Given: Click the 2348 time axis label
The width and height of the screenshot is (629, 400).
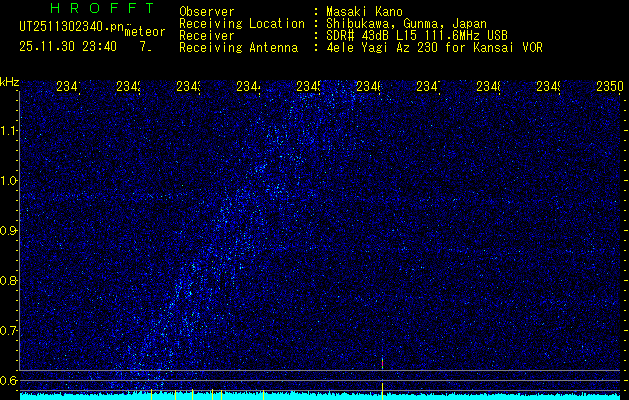Looking at the screenshot, I should (489, 87).
